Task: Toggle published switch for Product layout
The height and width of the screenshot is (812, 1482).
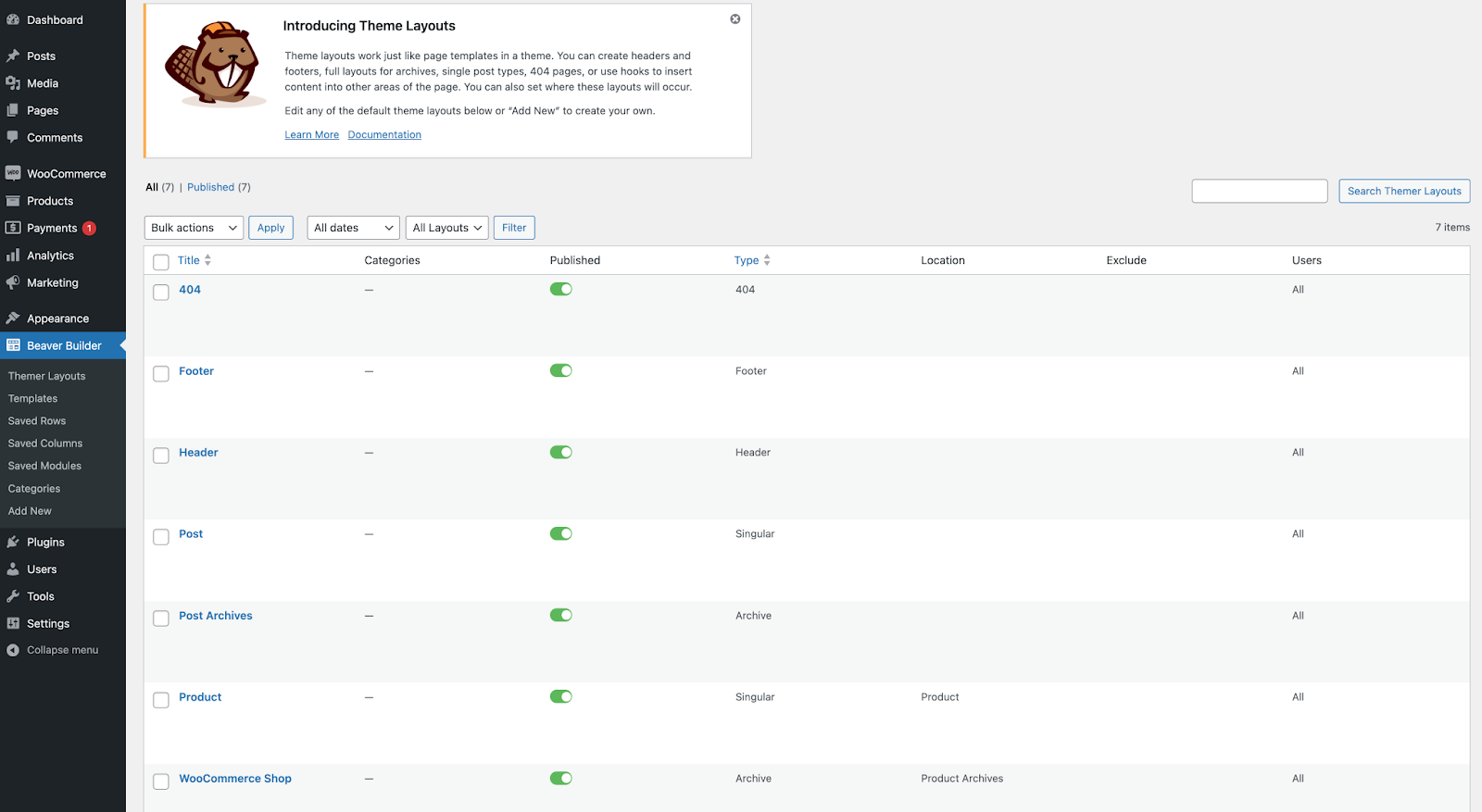Action: click(561, 696)
